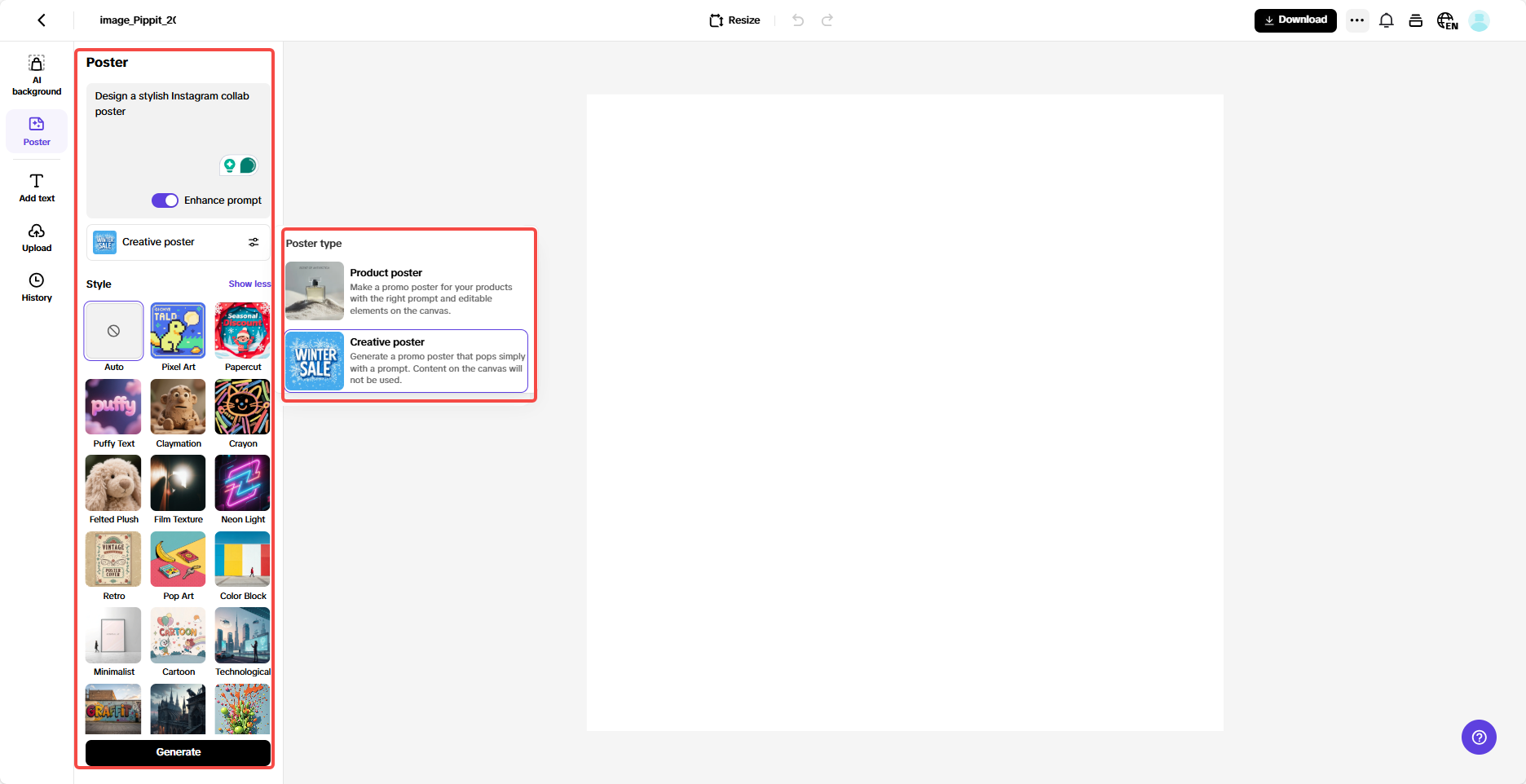Select the Poster tool in sidebar
This screenshot has width=1526, height=784.
point(37,131)
